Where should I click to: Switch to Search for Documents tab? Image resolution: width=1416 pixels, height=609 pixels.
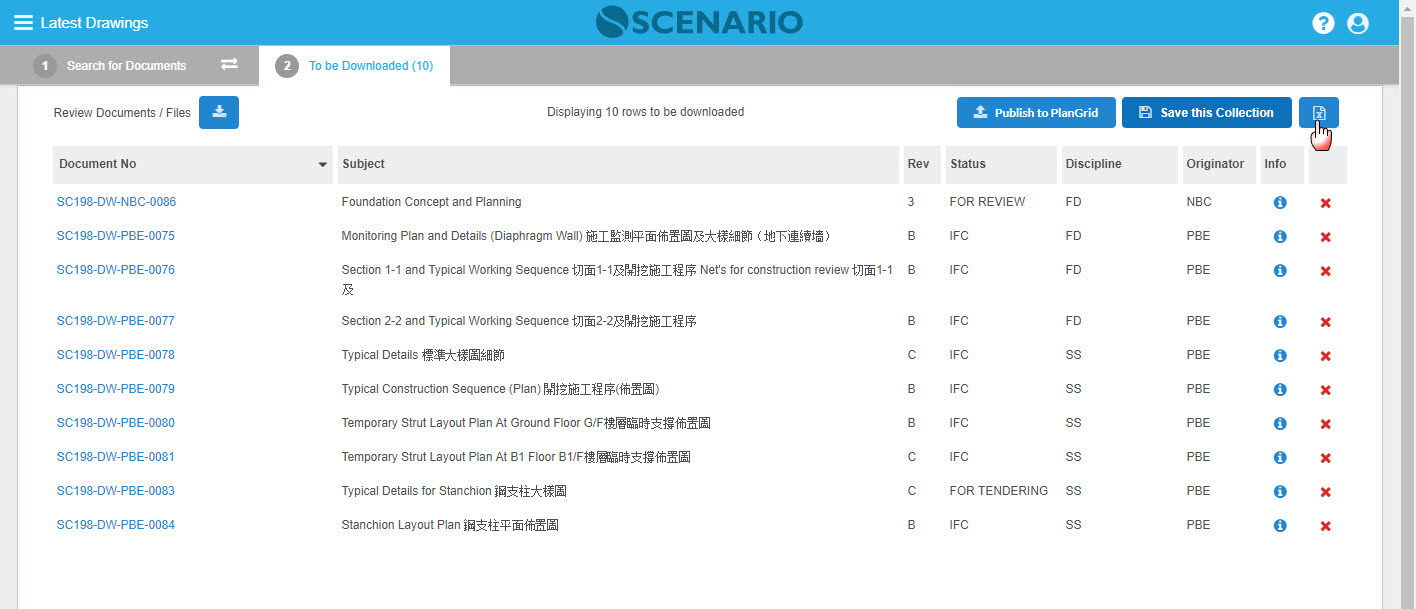(x=126, y=66)
